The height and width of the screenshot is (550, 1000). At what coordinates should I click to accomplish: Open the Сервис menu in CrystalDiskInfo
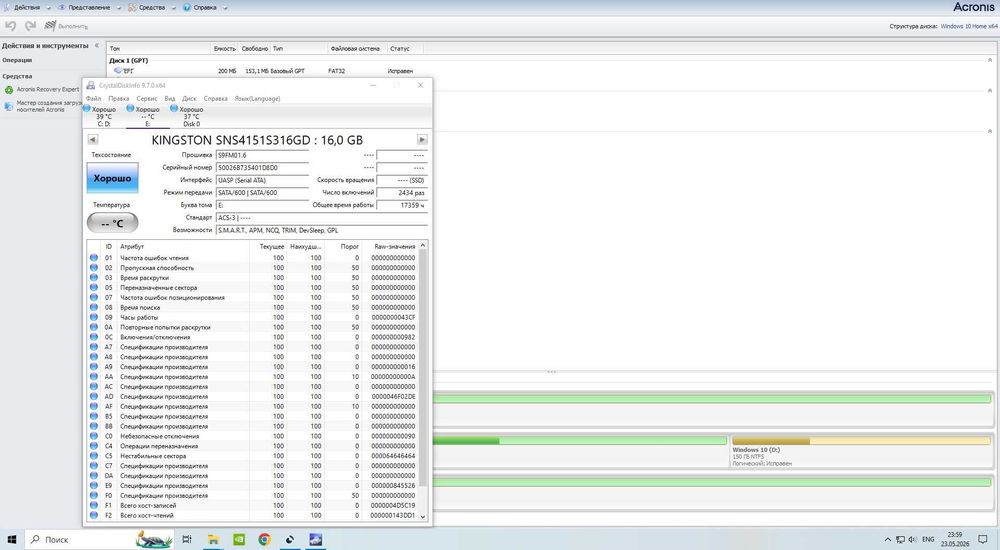click(x=147, y=99)
